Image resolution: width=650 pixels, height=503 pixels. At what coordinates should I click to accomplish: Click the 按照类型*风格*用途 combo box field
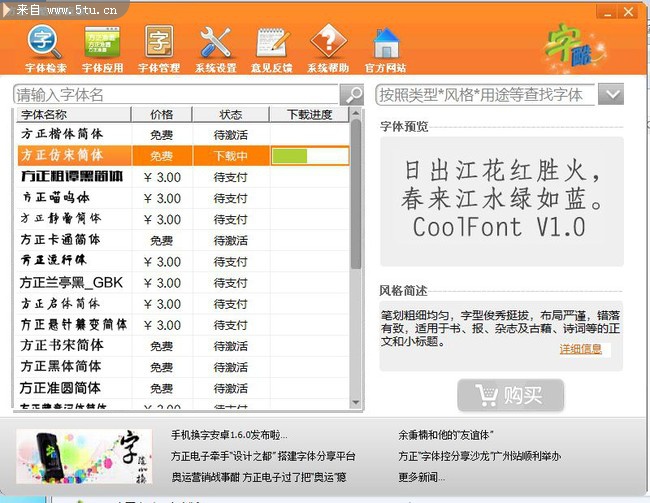click(x=485, y=95)
